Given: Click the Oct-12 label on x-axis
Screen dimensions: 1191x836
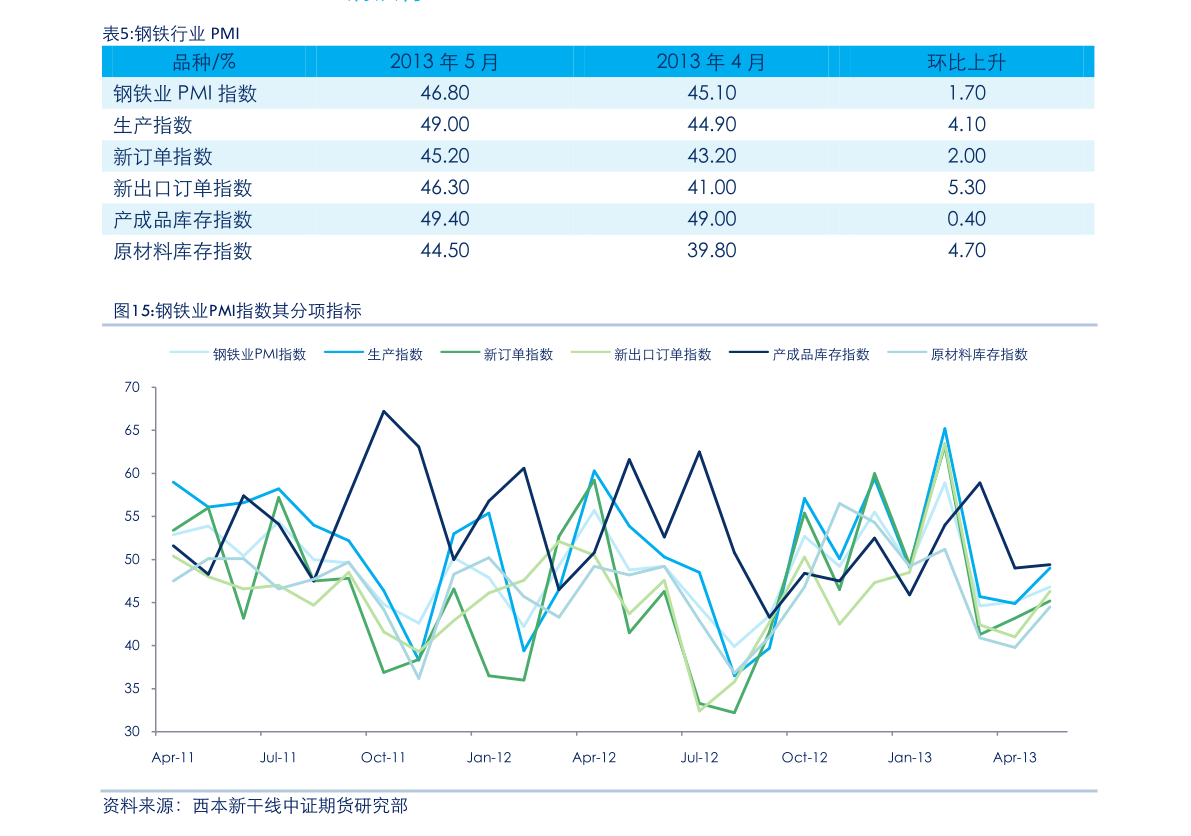Looking at the screenshot, I should coord(804,758).
